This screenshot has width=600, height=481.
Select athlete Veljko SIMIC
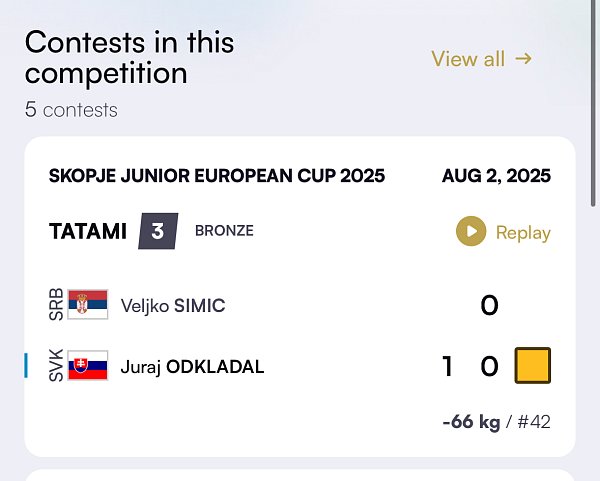click(173, 305)
